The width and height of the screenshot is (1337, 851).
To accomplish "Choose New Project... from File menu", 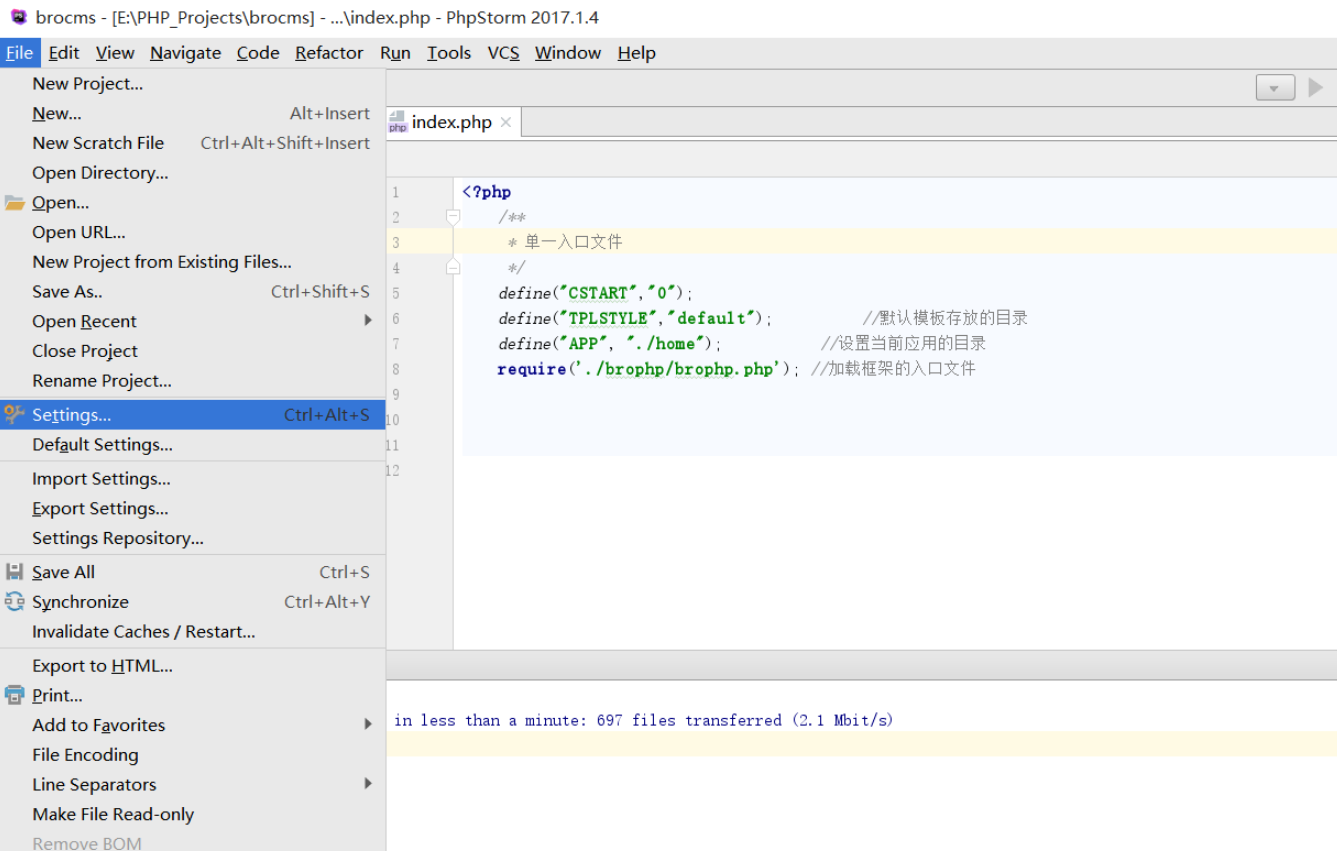I will pos(192,84).
